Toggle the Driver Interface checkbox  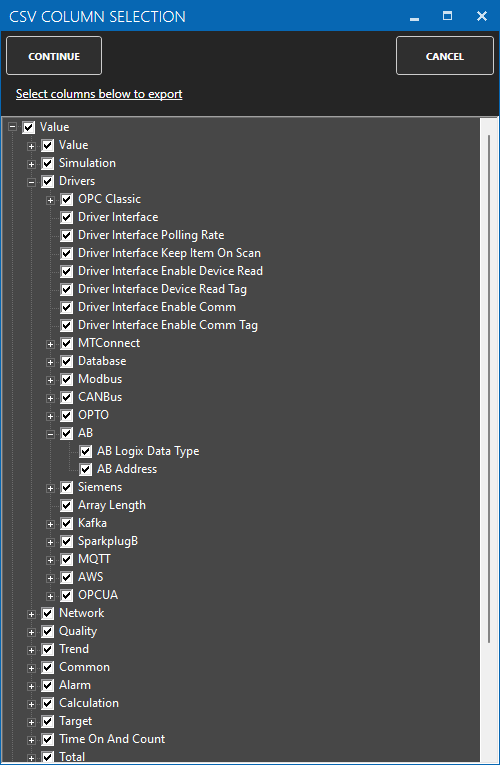tap(67, 218)
